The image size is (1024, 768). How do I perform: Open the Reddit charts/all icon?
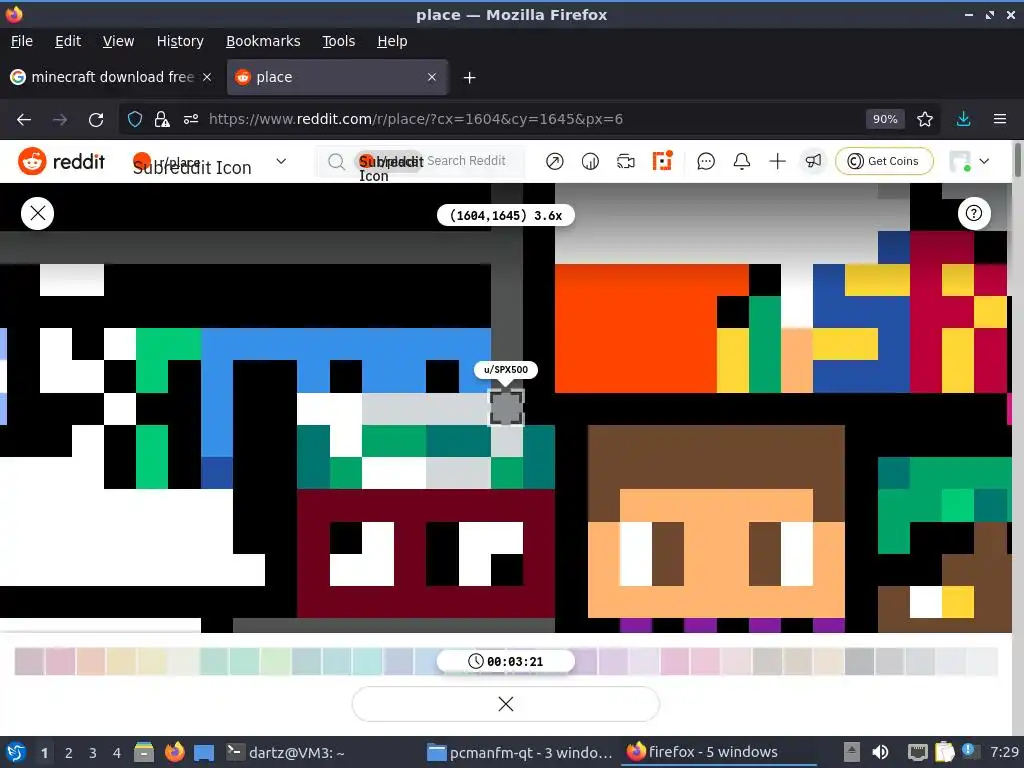coord(590,161)
